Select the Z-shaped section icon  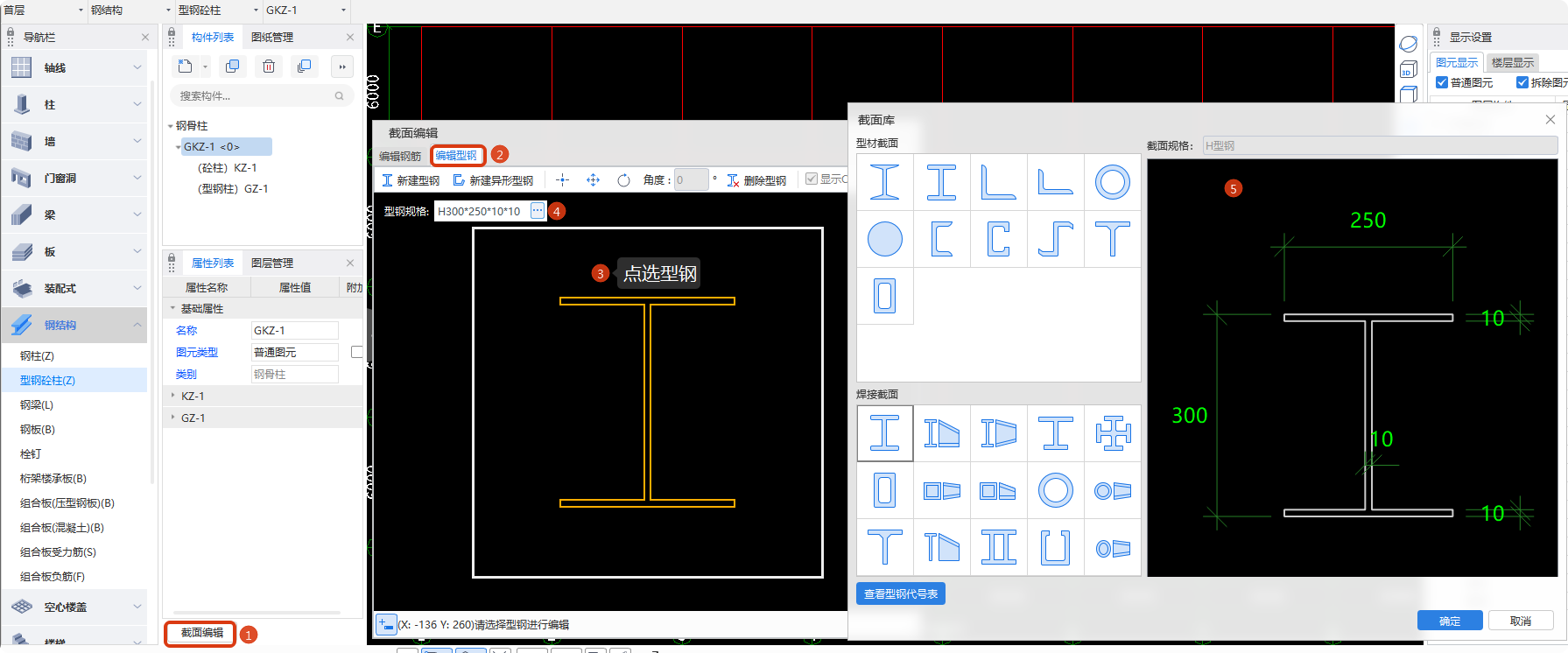click(x=1055, y=239)
